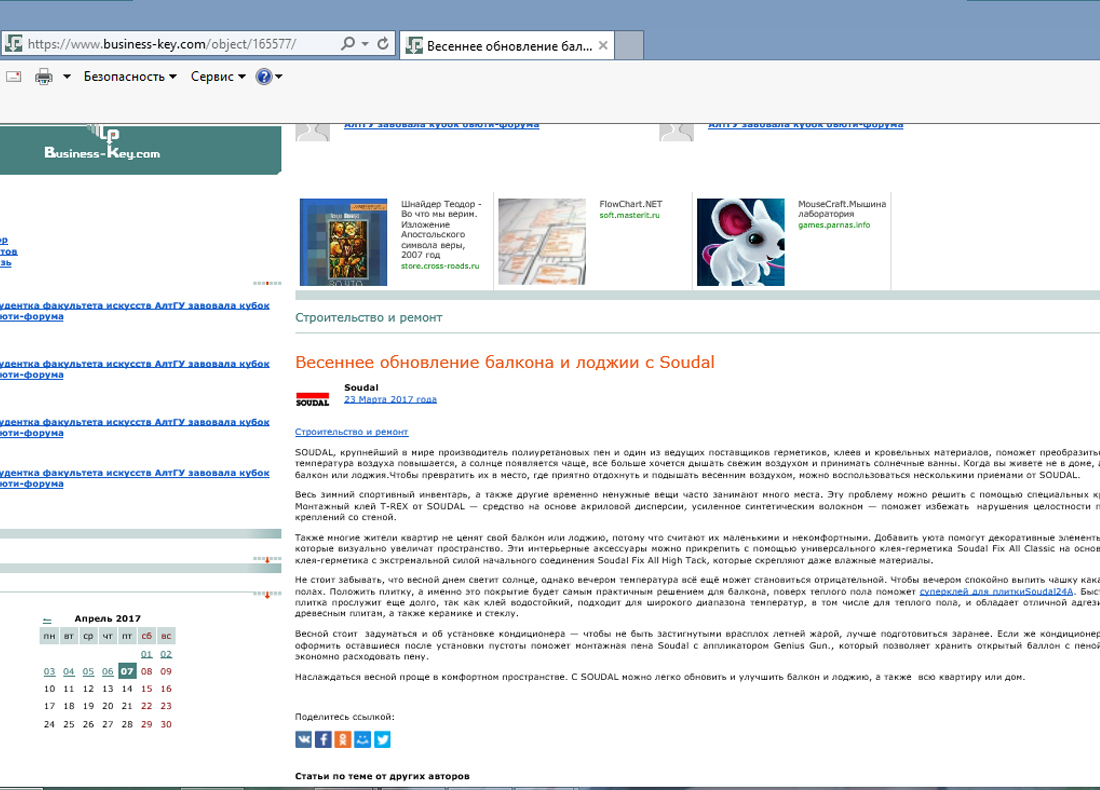This screenshot has width=1100, height=790.
Task: Click the SOUDAL company logo
Action: [x=312, y=399]
